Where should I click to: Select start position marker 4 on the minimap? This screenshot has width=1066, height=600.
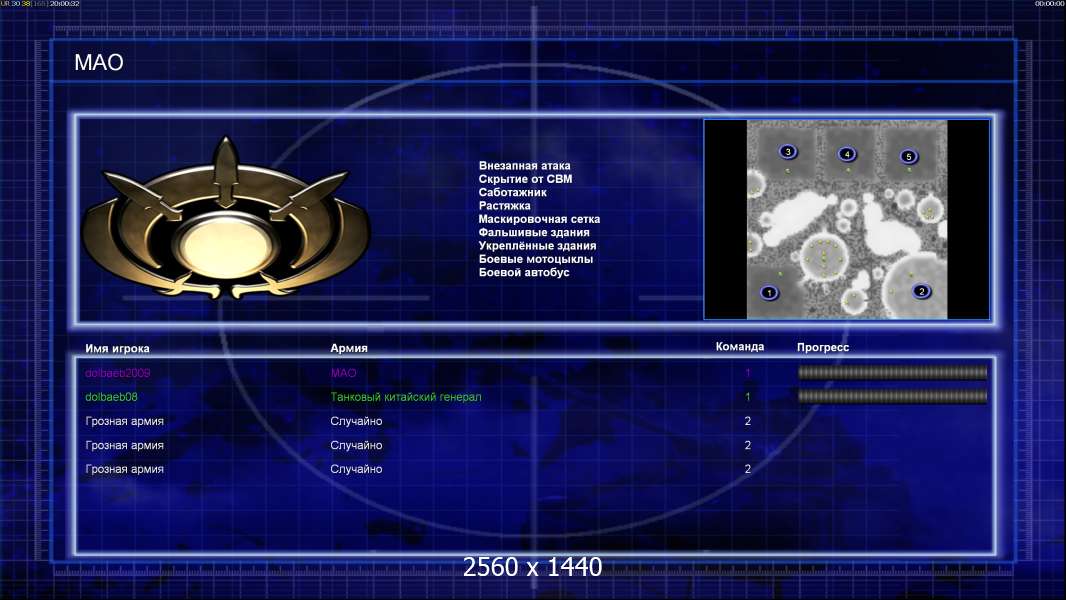click(x=847, y=154)
